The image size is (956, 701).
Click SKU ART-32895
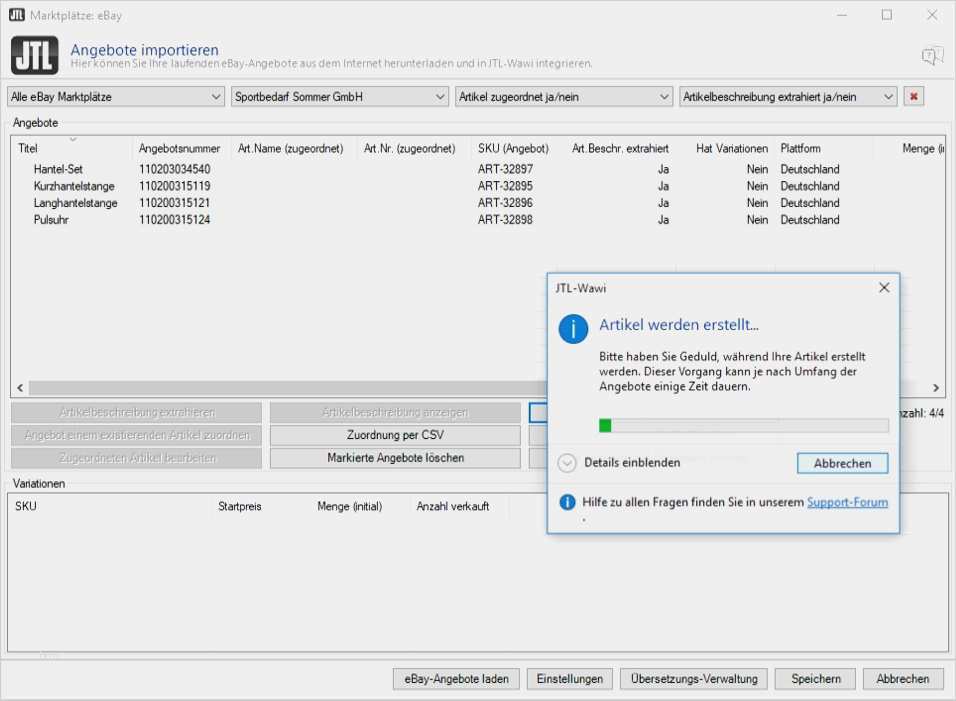[x=505, y=186]
